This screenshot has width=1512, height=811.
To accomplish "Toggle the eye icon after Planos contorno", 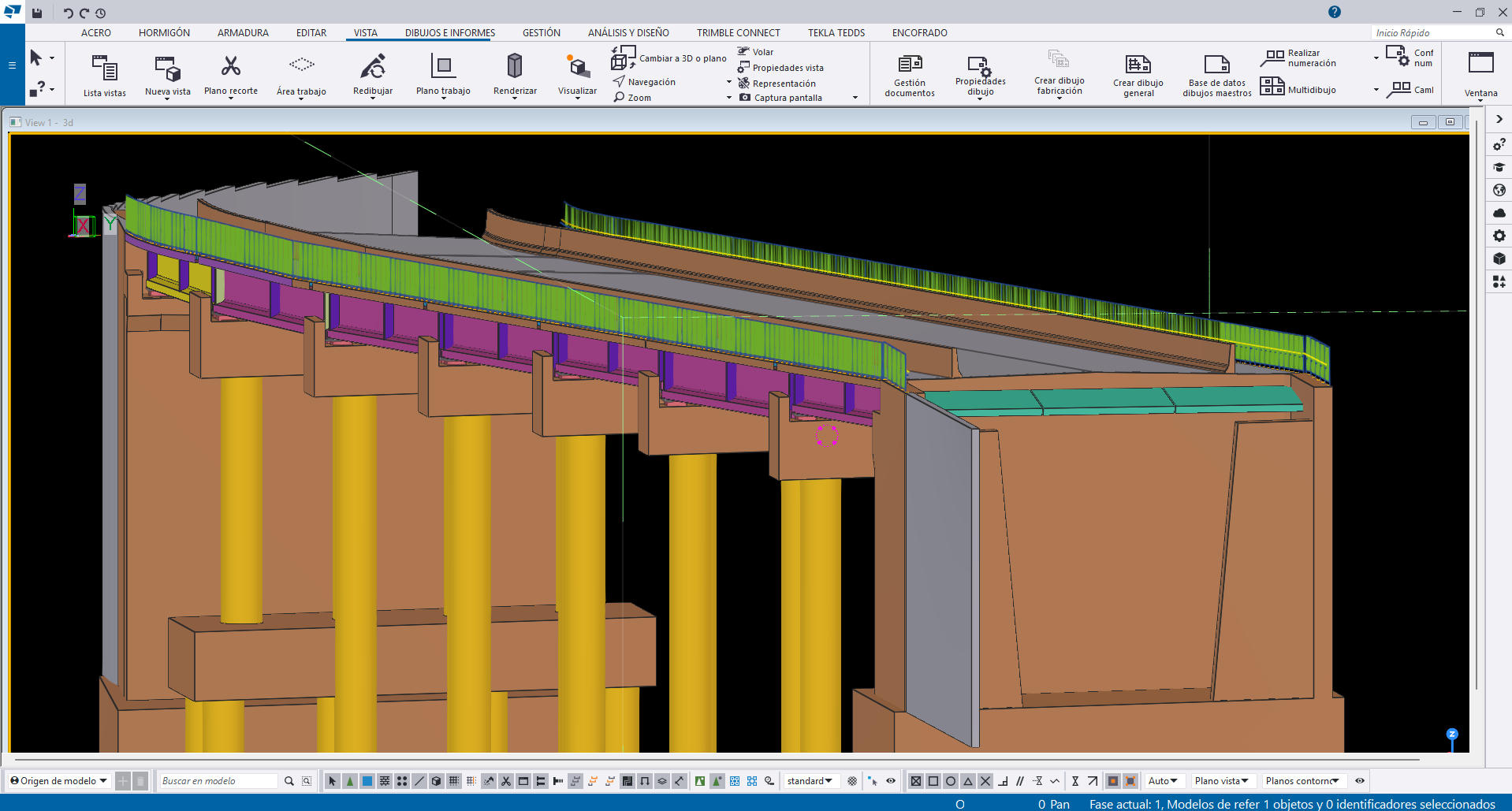I will point(1360,781).
